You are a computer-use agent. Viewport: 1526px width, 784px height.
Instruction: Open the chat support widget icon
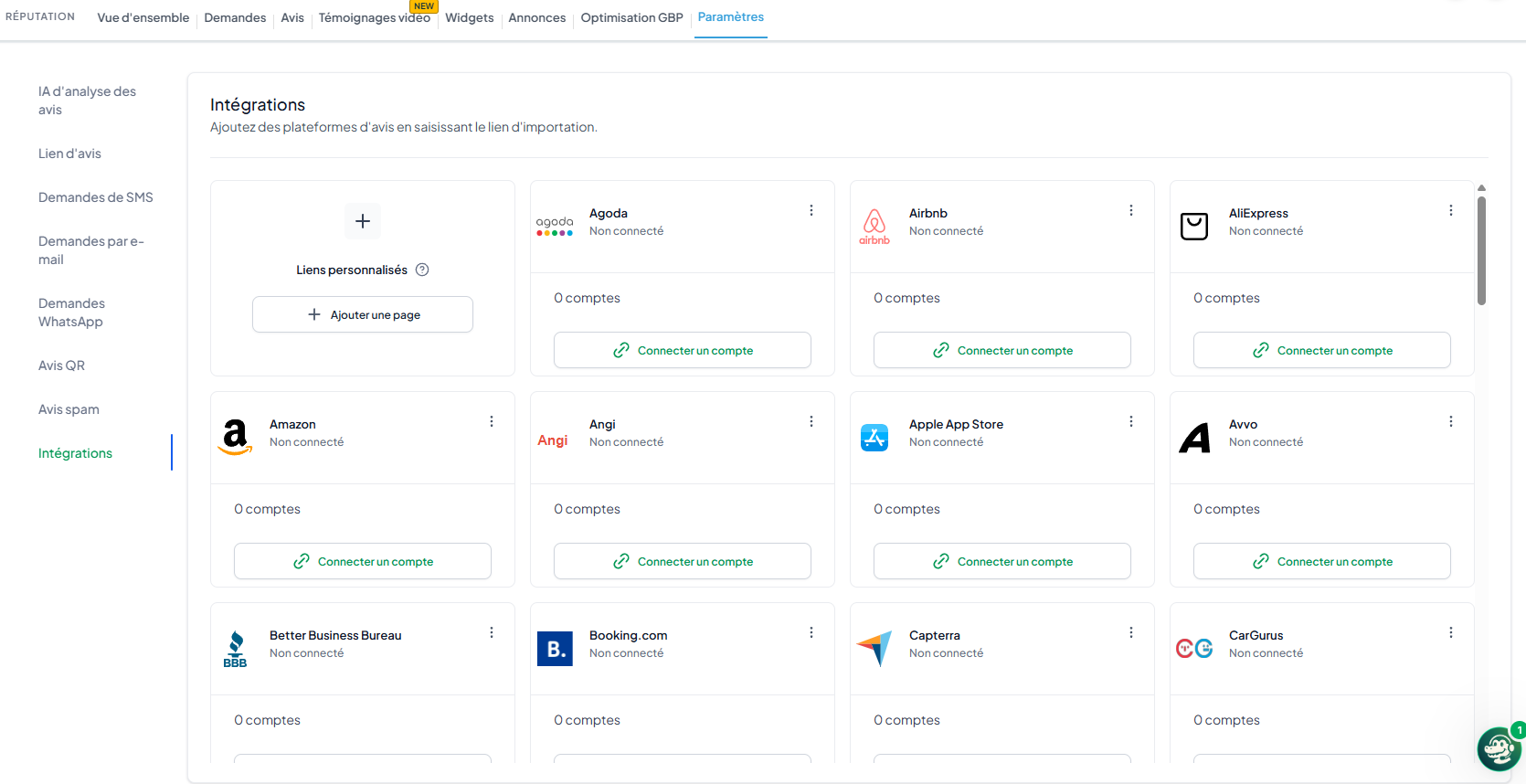[x=1499, y=749]
